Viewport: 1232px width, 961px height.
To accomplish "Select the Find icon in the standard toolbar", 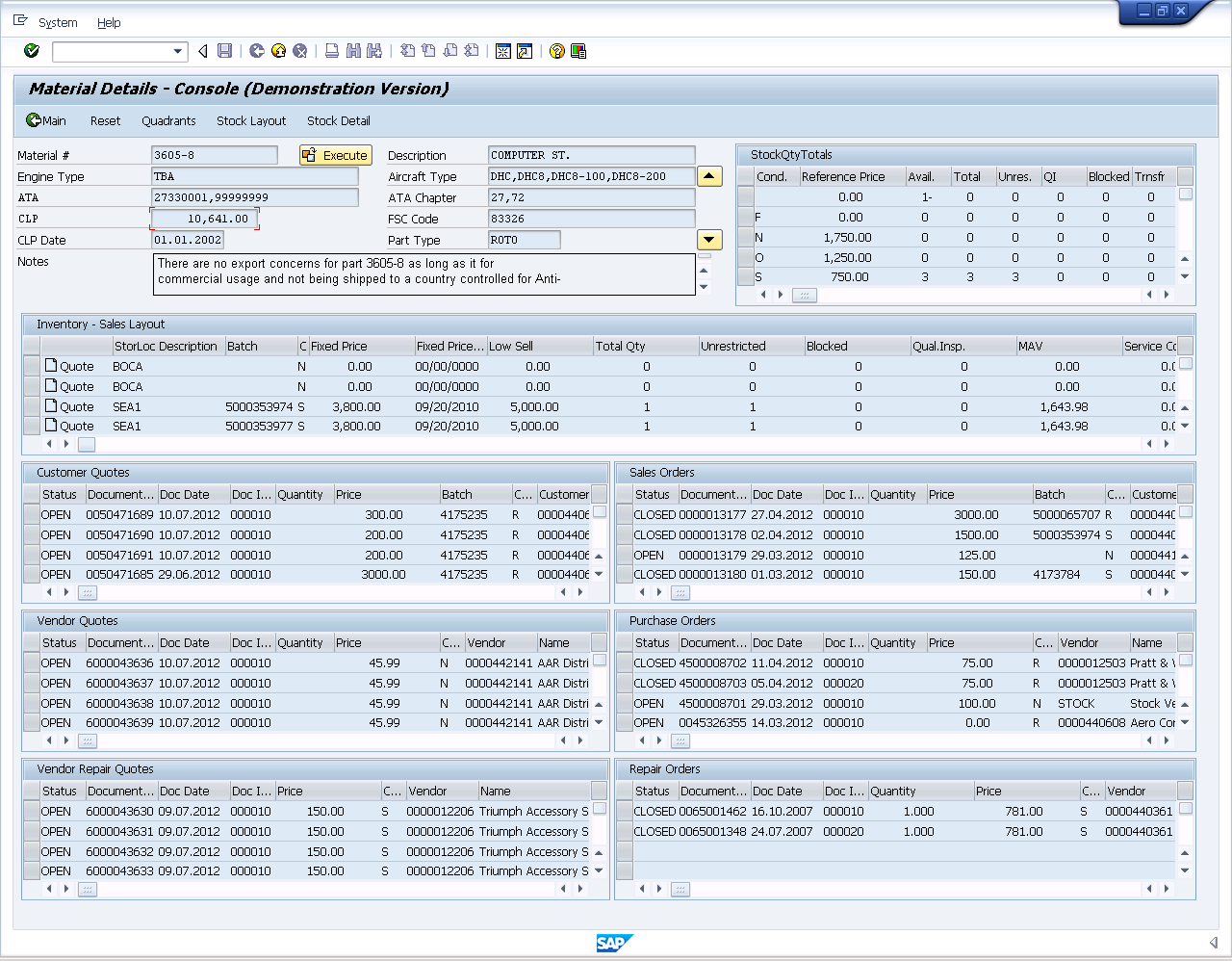I will 353,51.
